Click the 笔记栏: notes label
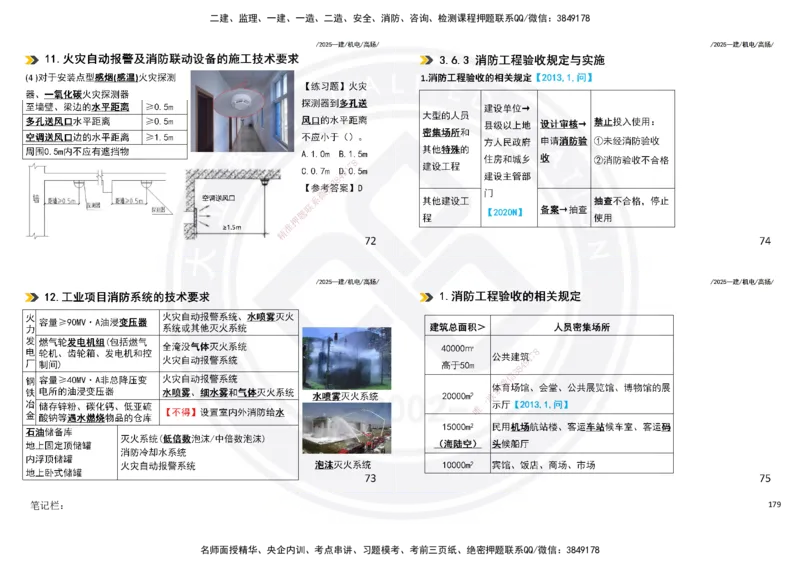 [x=47, y=506]
